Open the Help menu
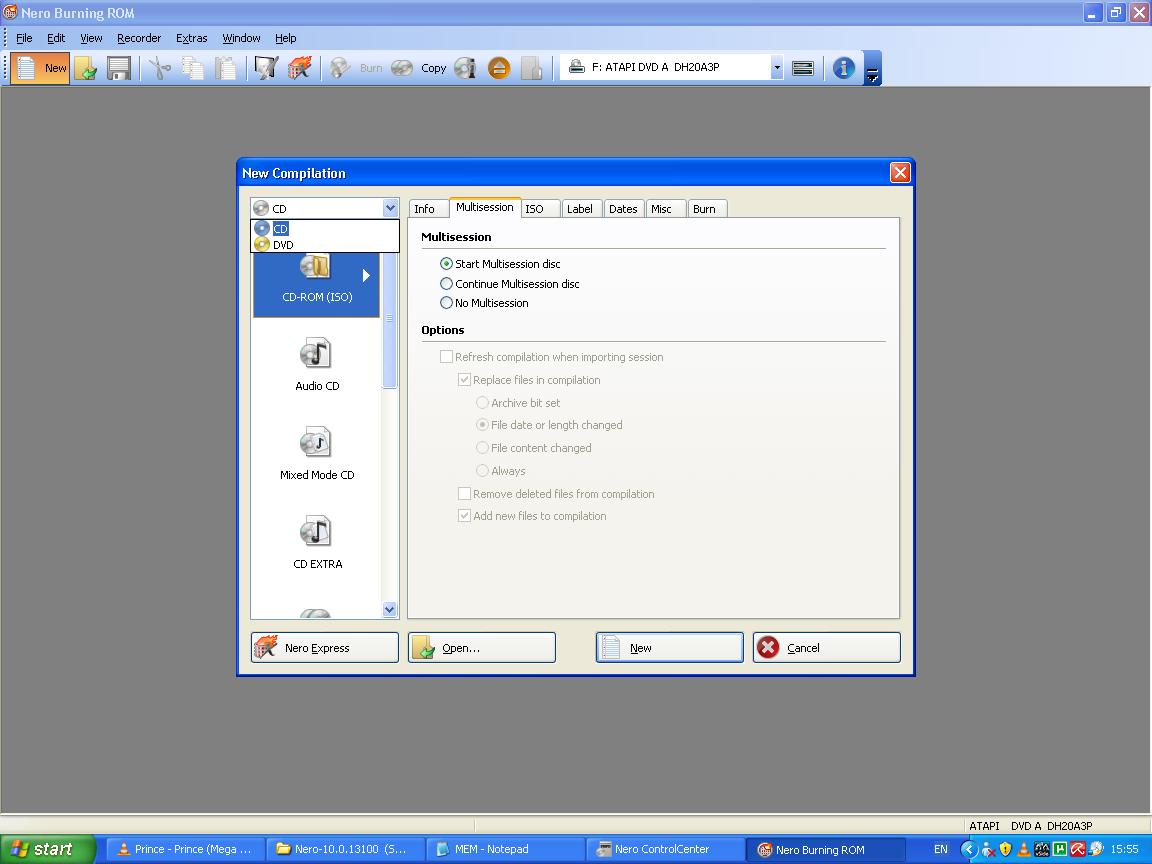This screenshot has height=864, width=1152. [286, 38]
